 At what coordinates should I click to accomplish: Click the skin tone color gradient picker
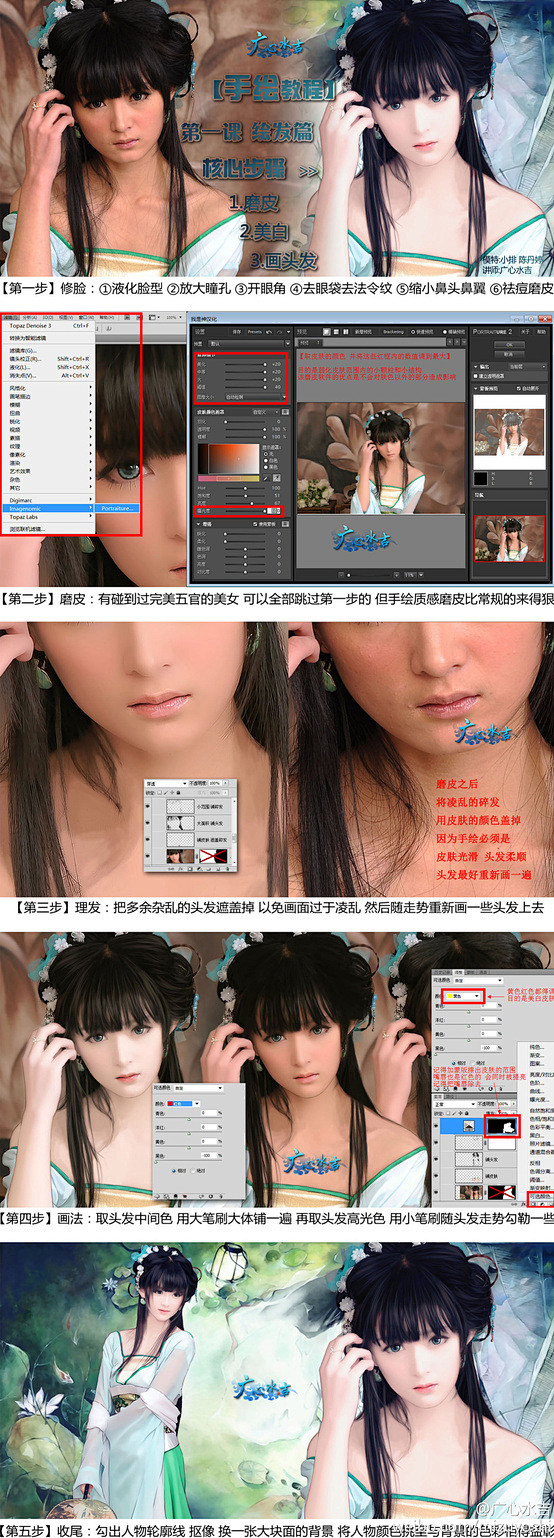[x=229, y=458]
